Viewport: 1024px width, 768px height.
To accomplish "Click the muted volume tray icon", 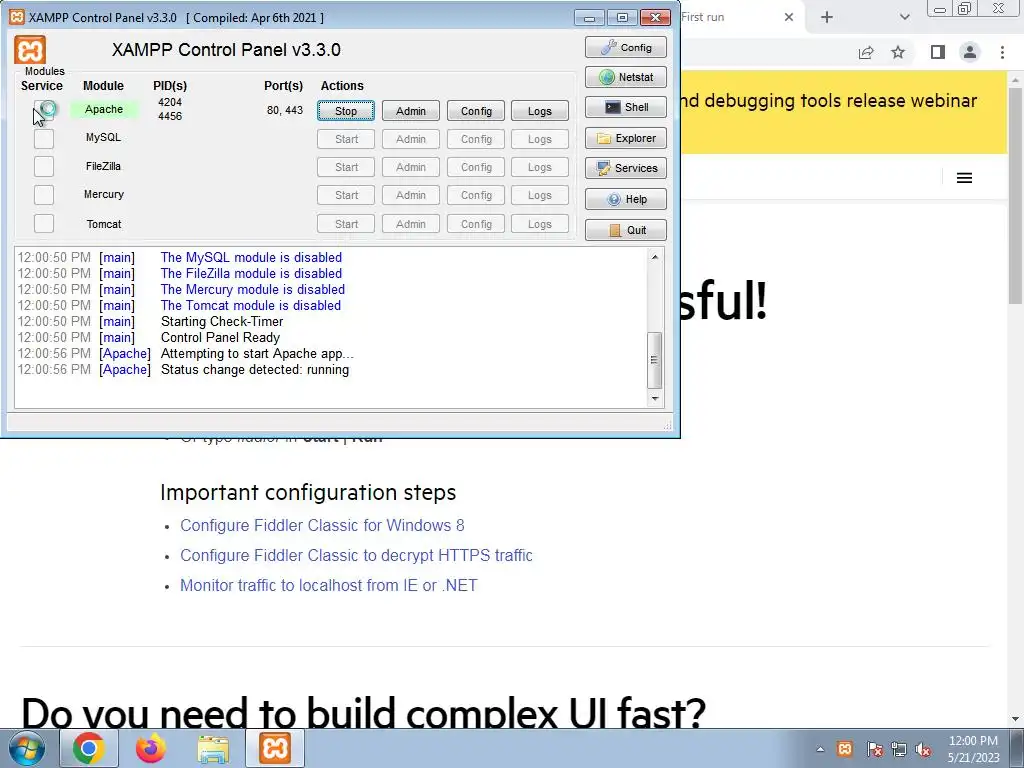I will click(923, 749).
